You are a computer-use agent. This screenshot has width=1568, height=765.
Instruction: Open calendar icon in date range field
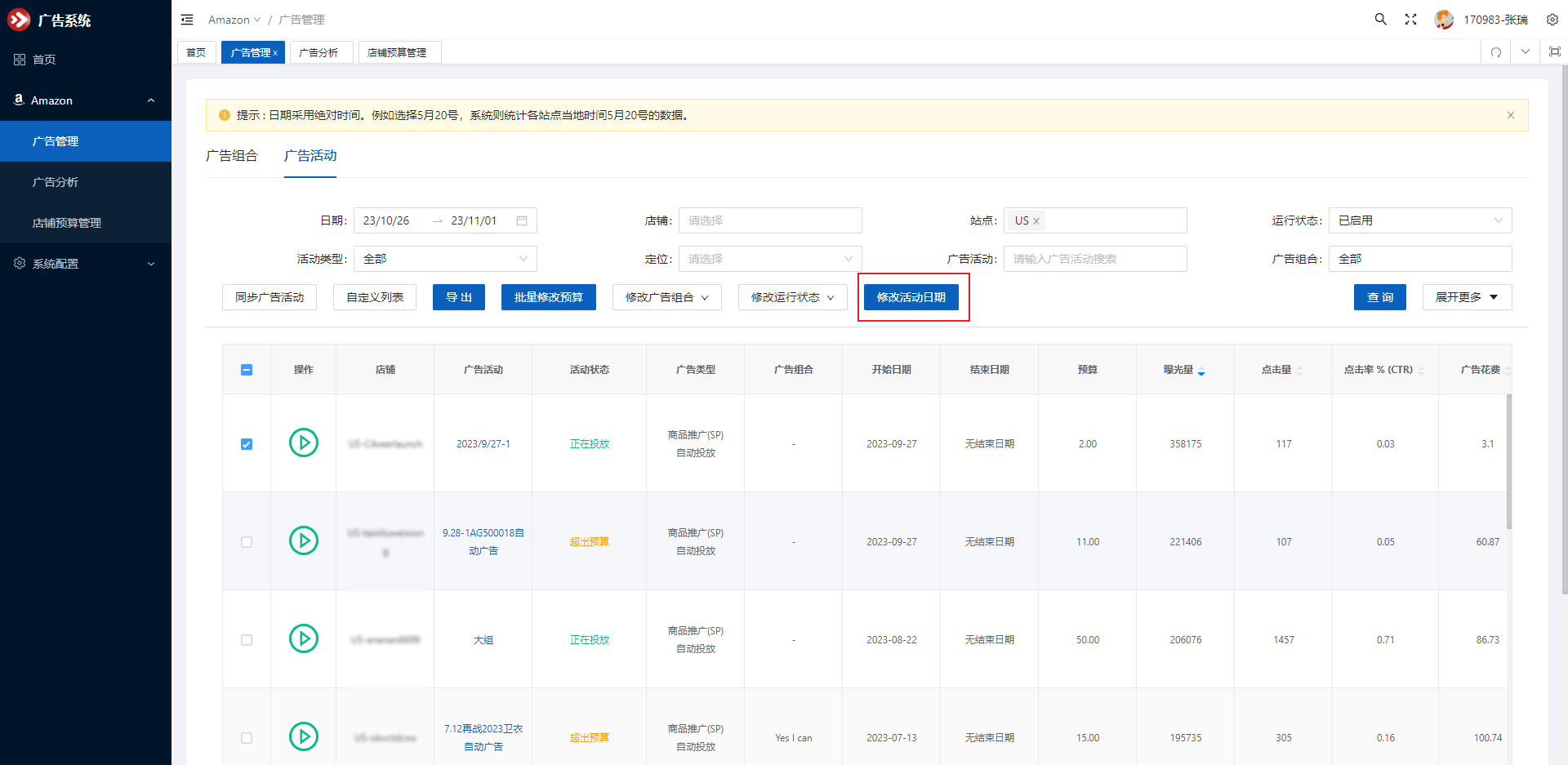522,220
